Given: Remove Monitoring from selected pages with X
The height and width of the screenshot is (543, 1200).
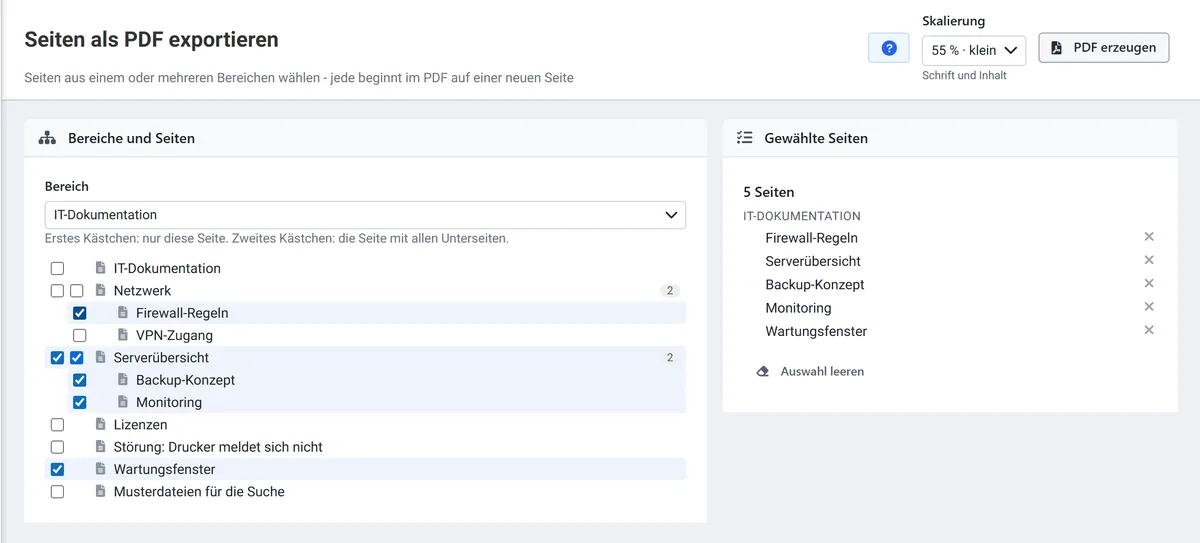Looking at the screenshot, I should [x=1149, y=307].
